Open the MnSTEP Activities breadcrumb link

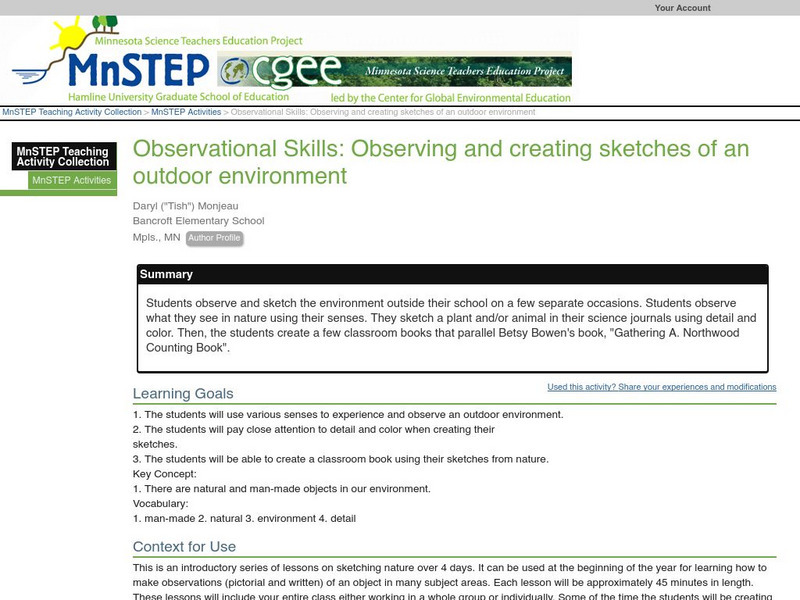tap(186, 112)
